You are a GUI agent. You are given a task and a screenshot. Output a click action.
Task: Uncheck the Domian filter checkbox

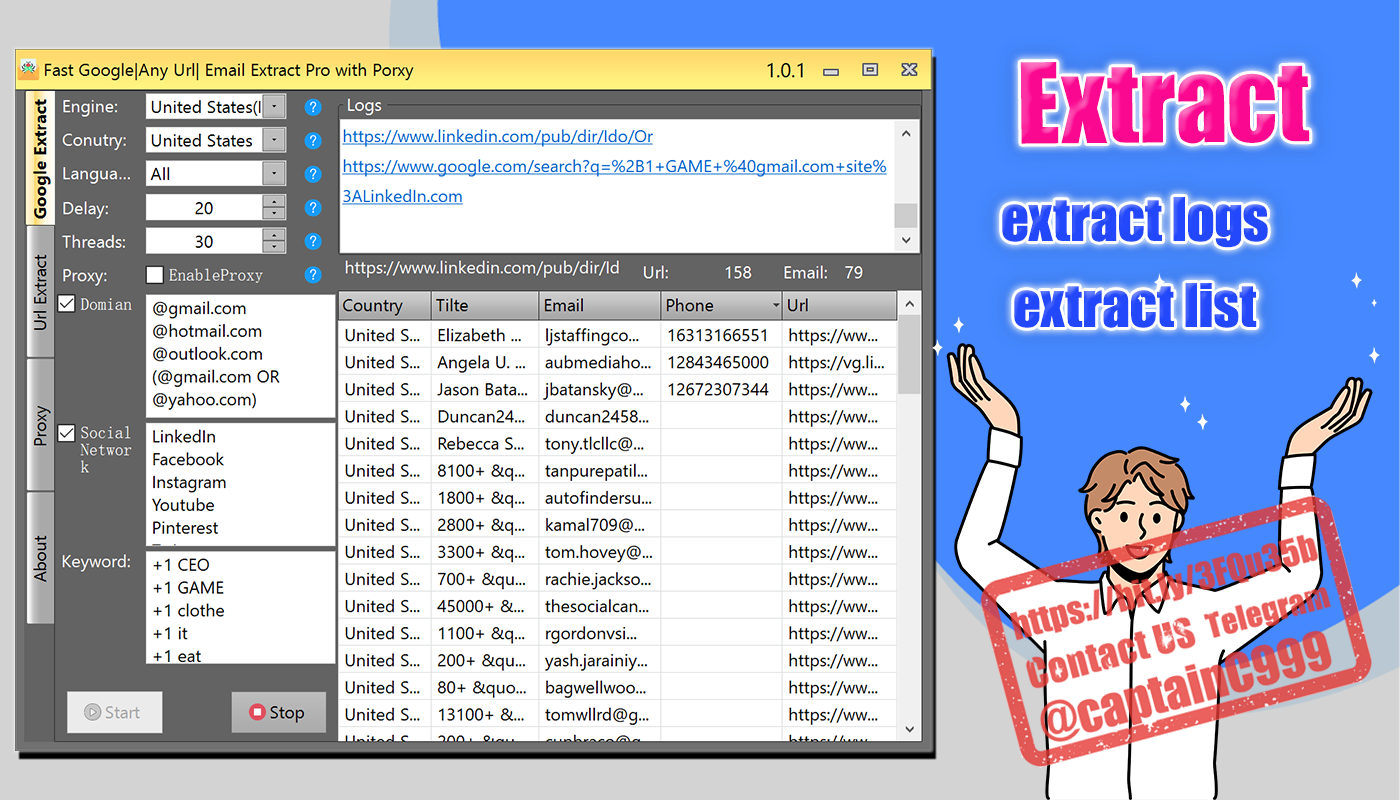(x=66, y=304)
